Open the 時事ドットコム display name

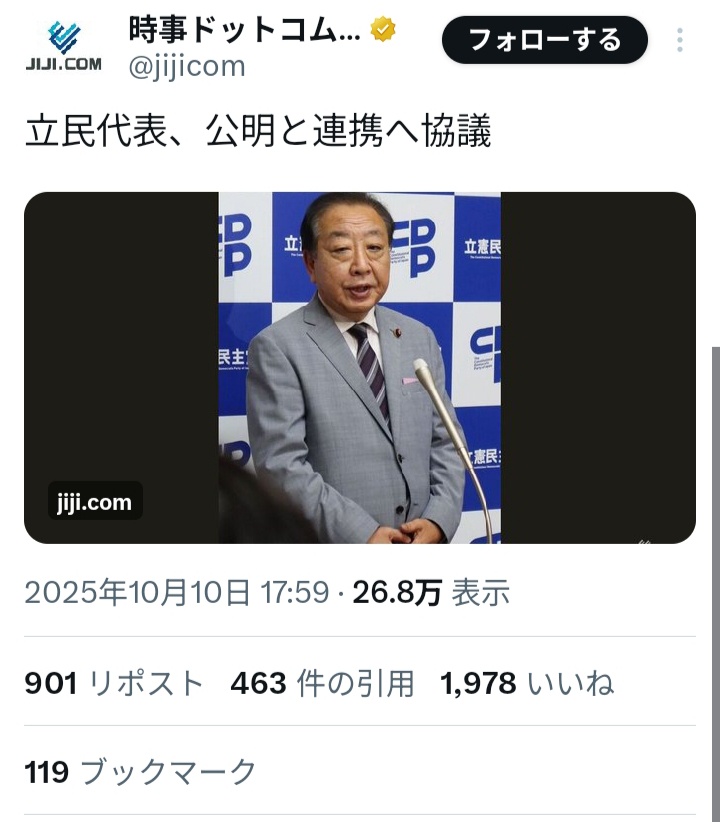(x=244, y=29)
